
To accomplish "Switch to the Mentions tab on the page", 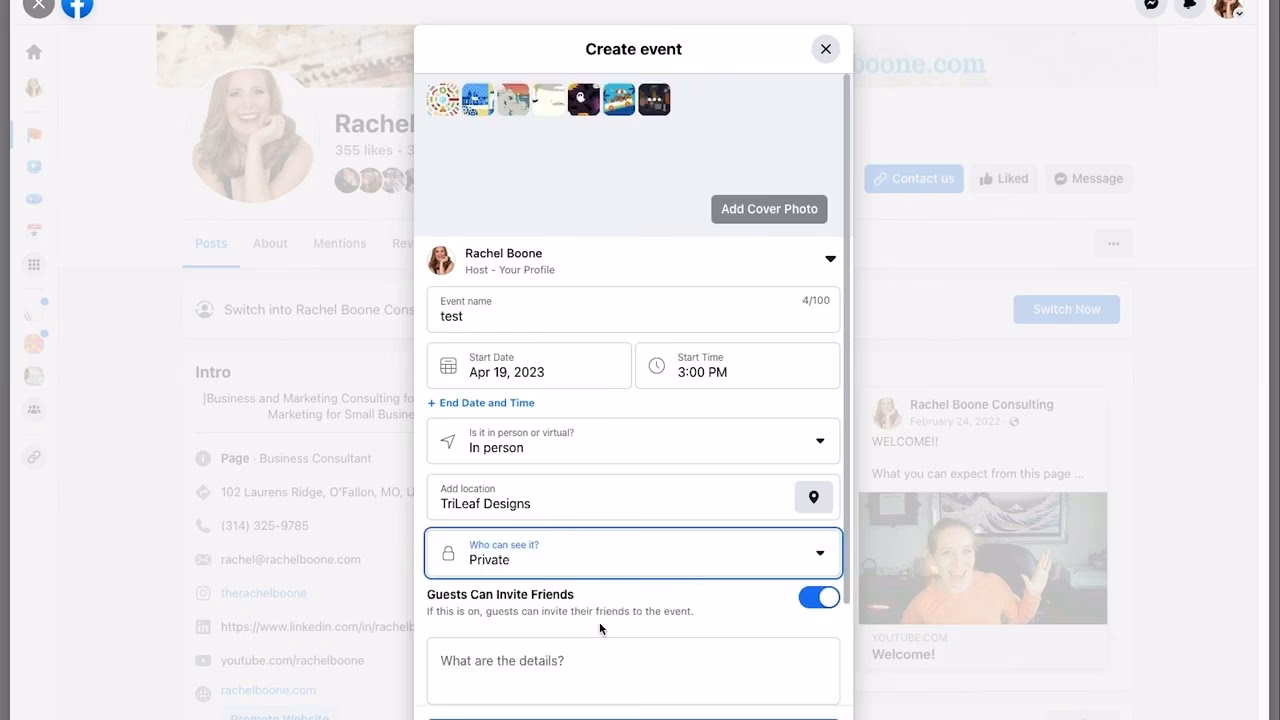I will tap(340, 243).
